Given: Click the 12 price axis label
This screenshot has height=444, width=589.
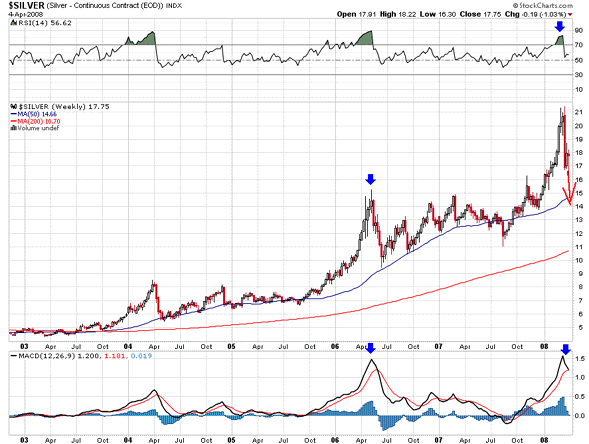Looking at the screenshot, I should click(x=579, y=233).
